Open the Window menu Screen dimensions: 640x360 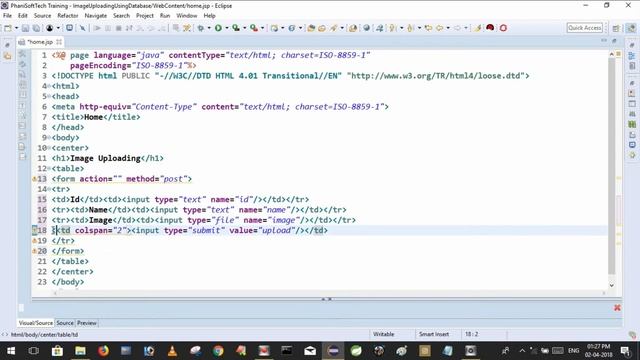point(187,16)
